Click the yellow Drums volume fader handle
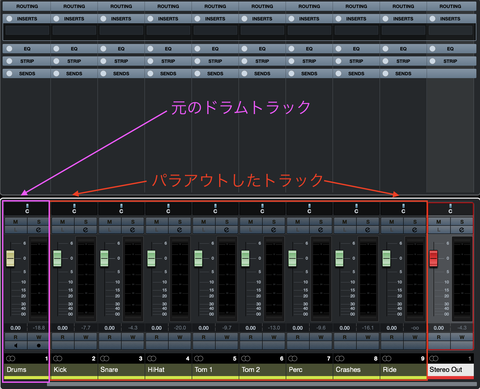Image resolution: width=480 pixels, height=389 pixels. click(10, 258)
